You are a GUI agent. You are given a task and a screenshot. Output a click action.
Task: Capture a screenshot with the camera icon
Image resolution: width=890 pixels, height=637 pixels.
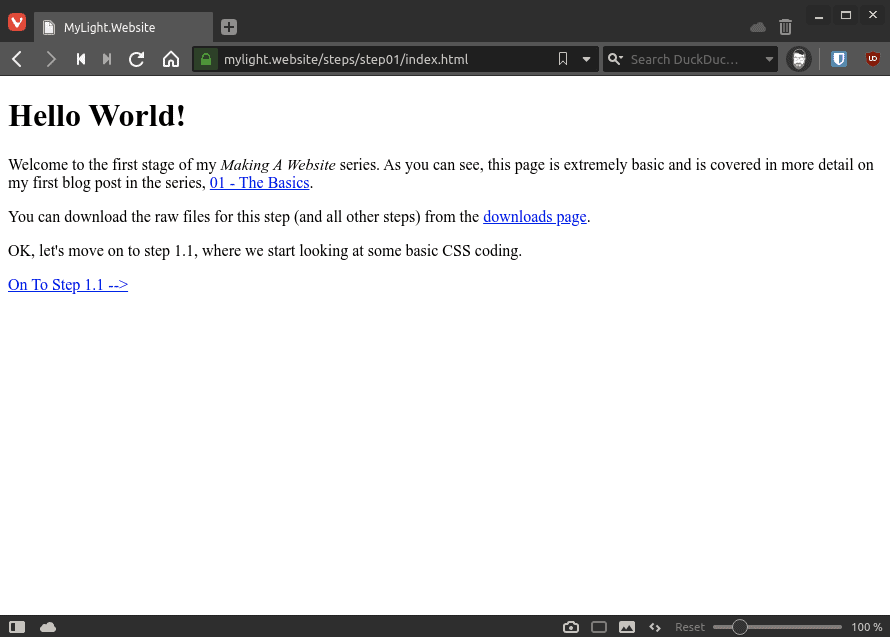570,627
